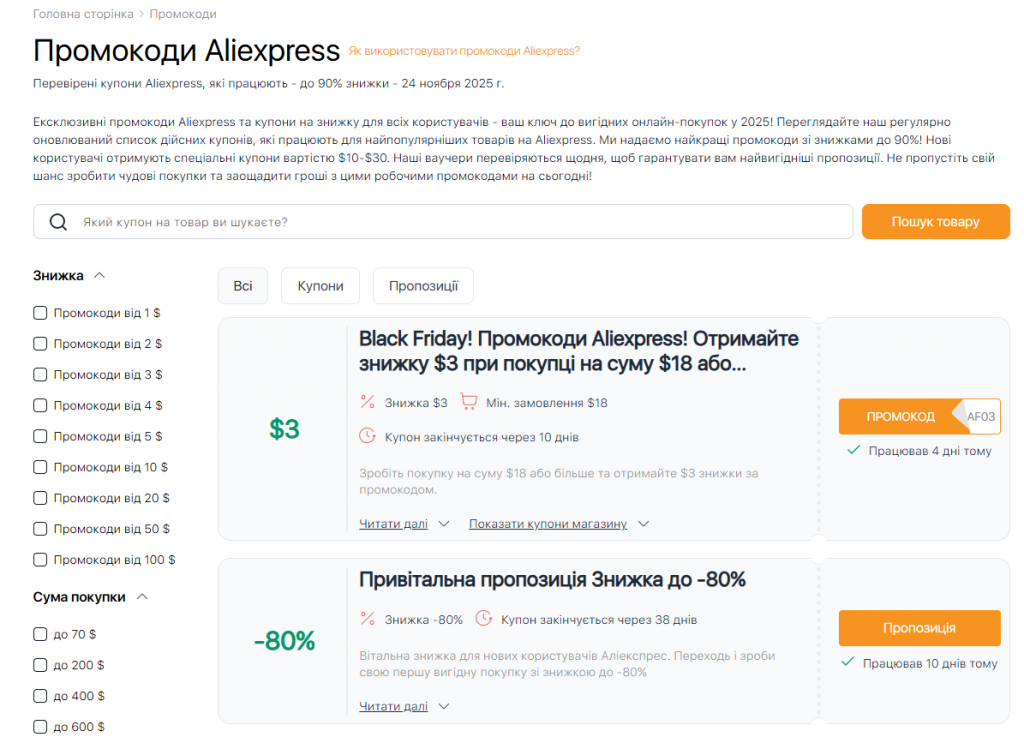Enable the 'Промокоди від 100 $' filter
The width and height of the screenshot is (1024, 737).
[x=40, y=560]
